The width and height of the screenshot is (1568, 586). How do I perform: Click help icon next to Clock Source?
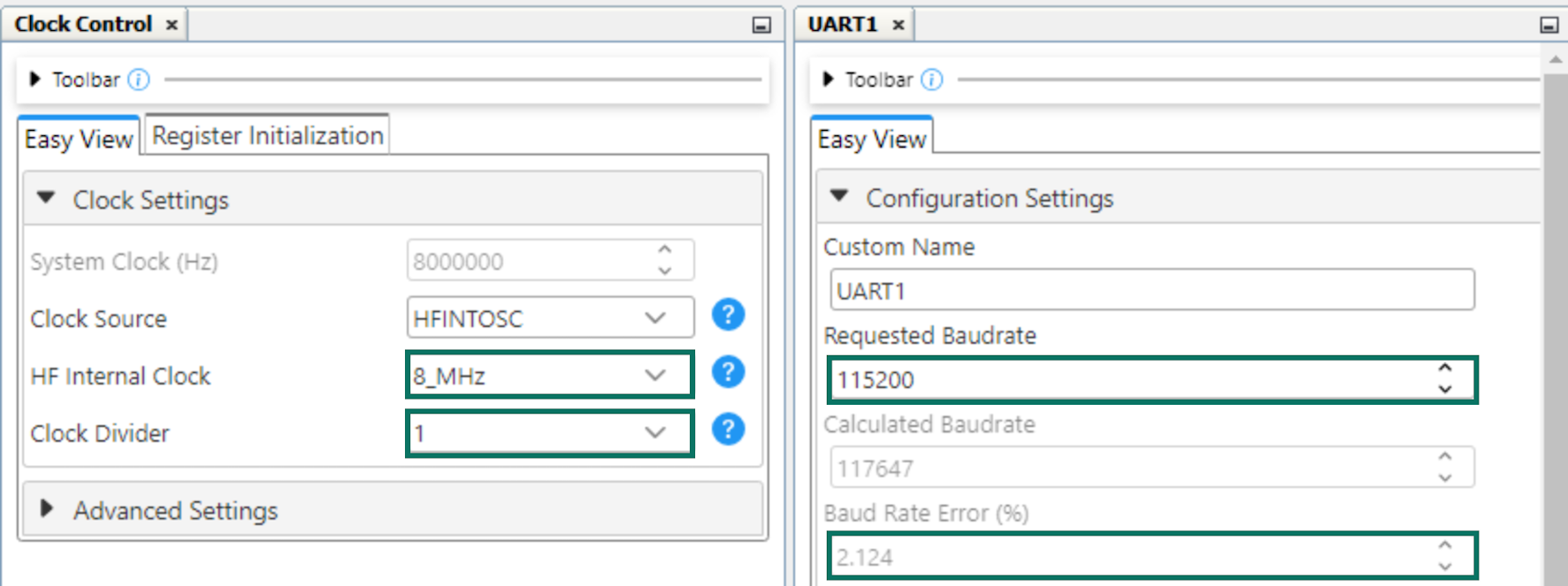click(x=728, y=315)
